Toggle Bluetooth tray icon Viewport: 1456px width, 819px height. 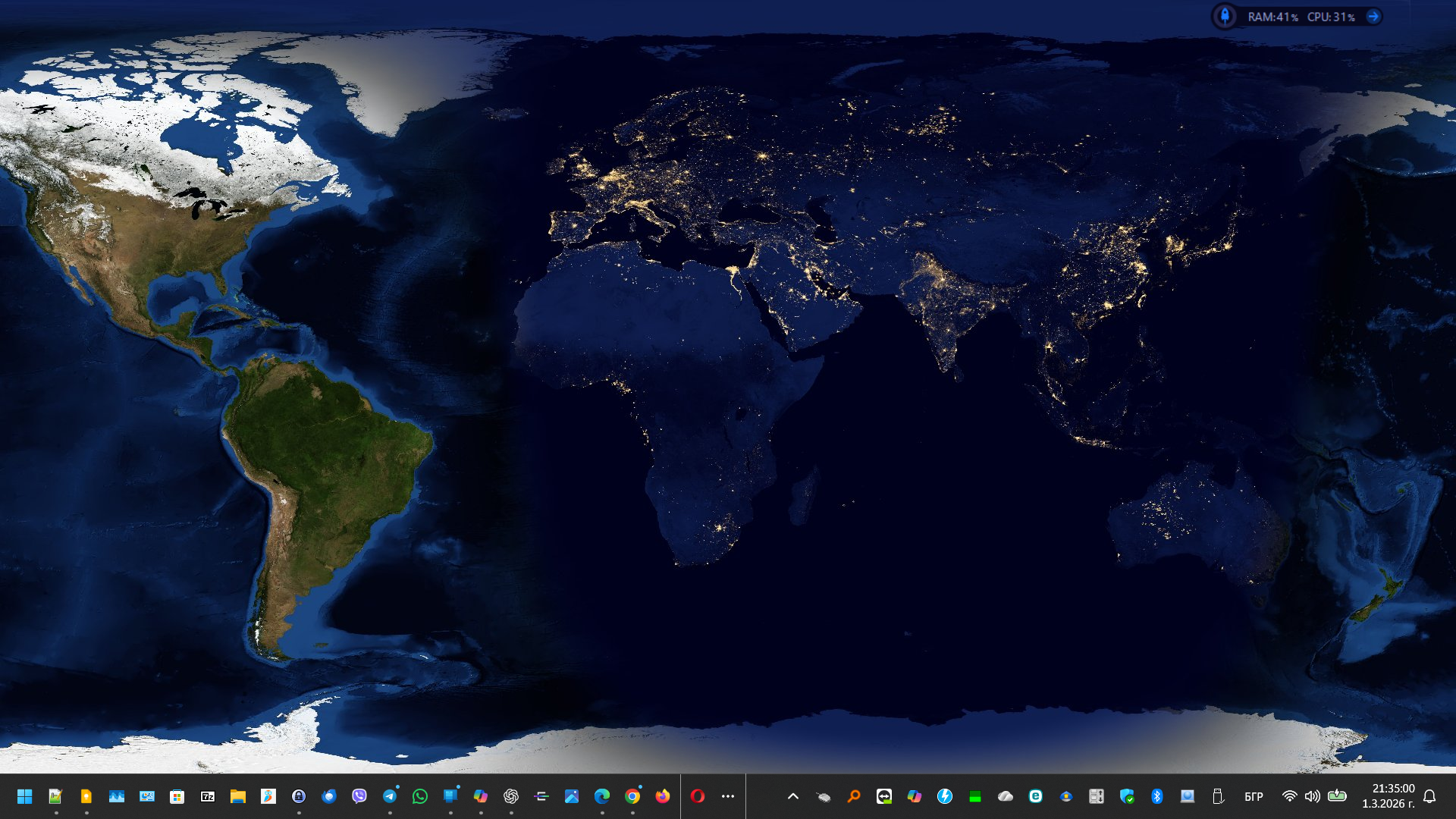[1157, 796]
